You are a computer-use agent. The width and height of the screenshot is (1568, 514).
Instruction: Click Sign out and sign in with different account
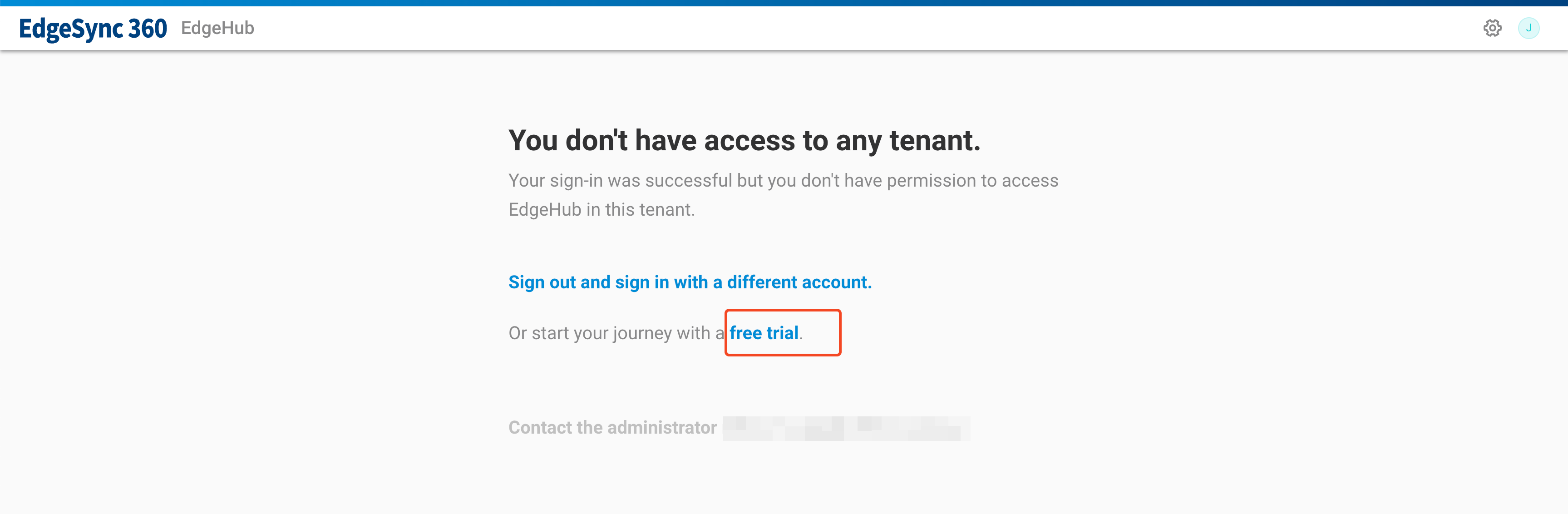pyautogui.click(x=690, y=282)
